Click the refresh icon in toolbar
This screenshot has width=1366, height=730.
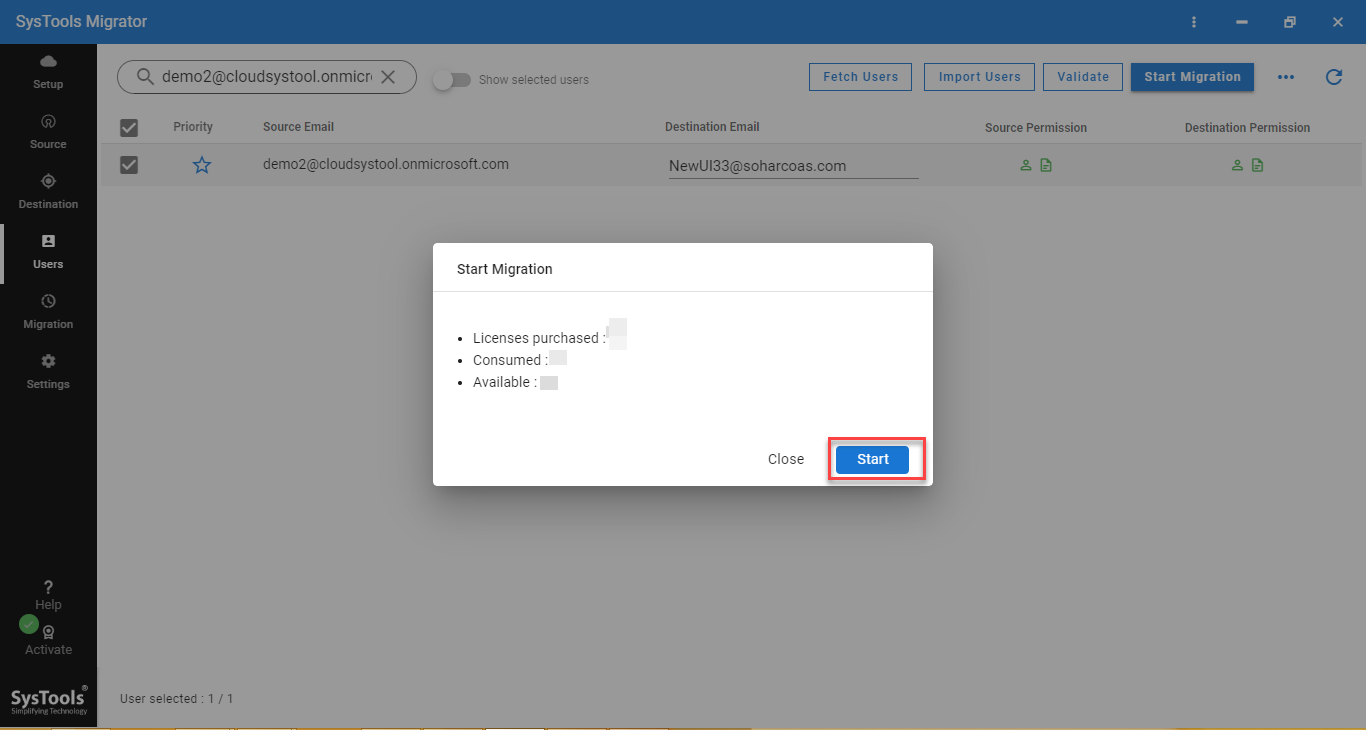pyautogui.click(x=1333, y=77)
